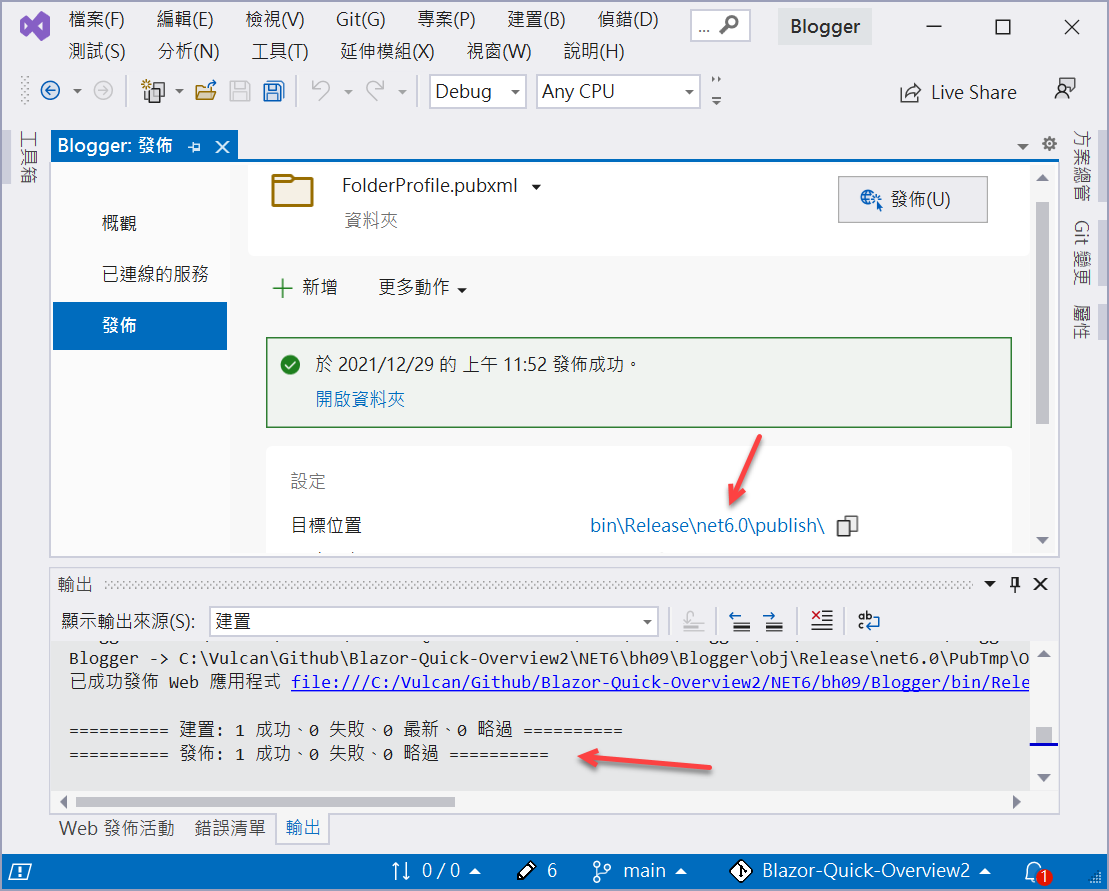Open the file:///C:/Vulcan output link
The image size is (1109, 891).
[660, 682]
